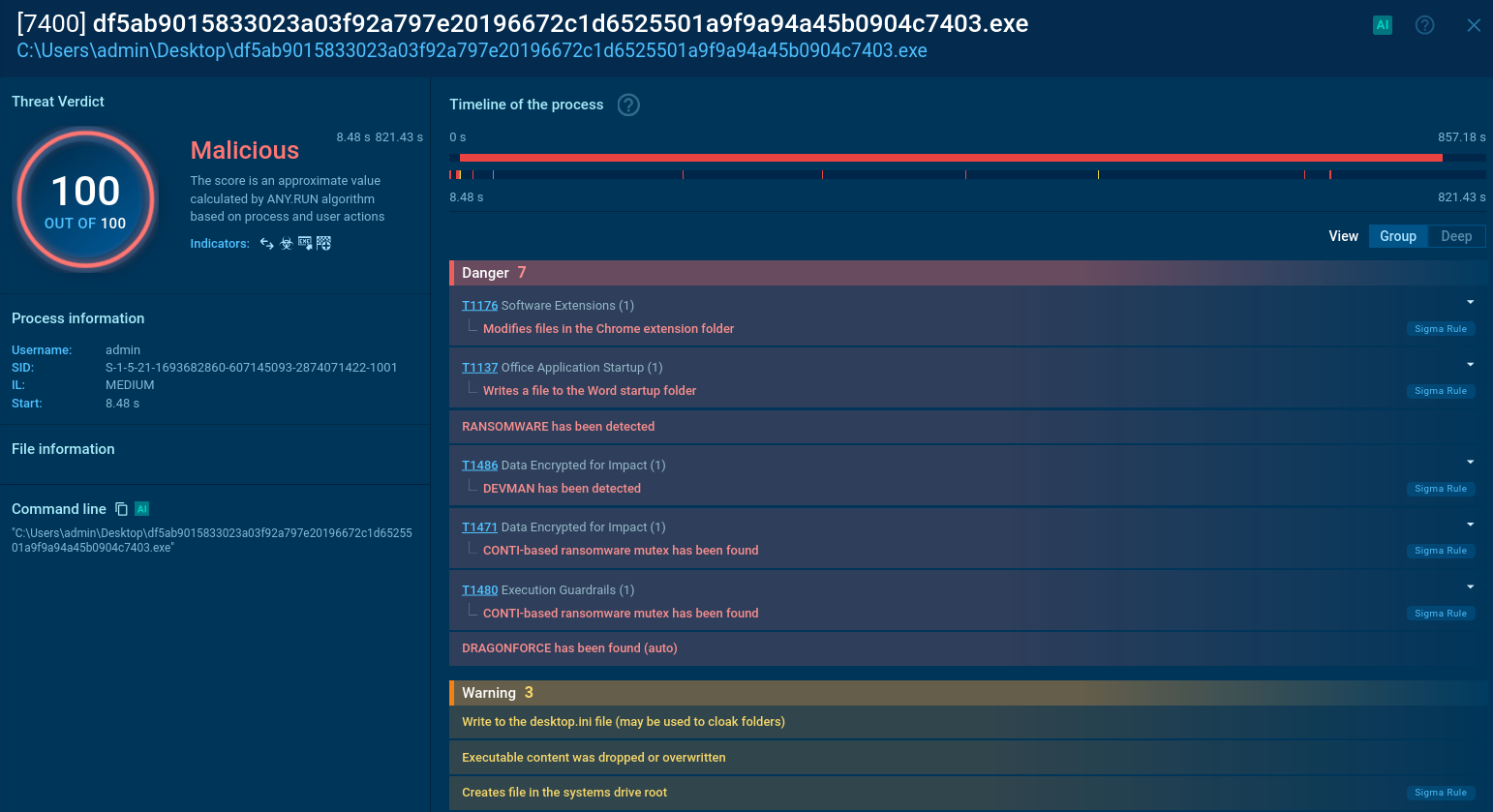The width and height of the screenshot is (1493, 812).
Task: Click Sigma Rule badge for Chrome extension folder
Action: pyautogui.click(x=1441, y=329)
